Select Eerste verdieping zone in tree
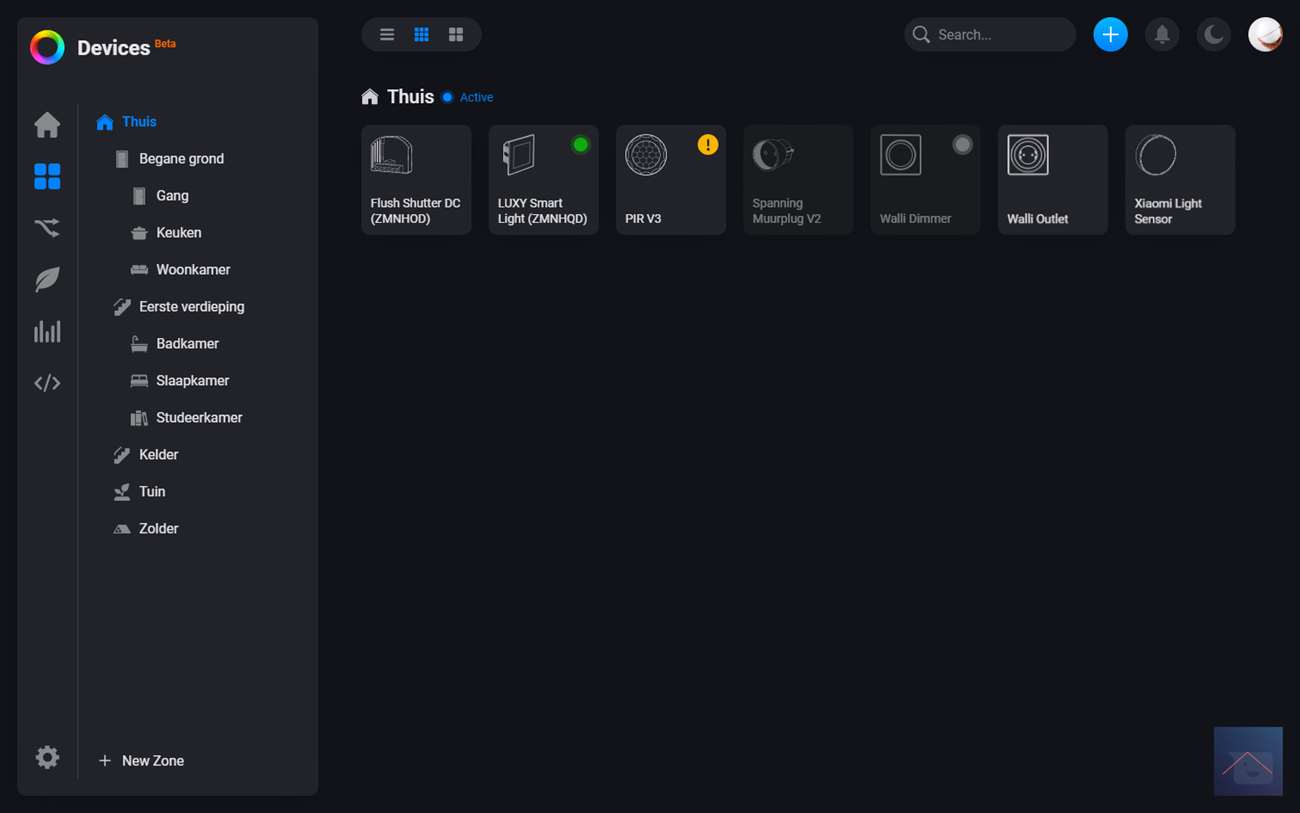 (191, 307)
